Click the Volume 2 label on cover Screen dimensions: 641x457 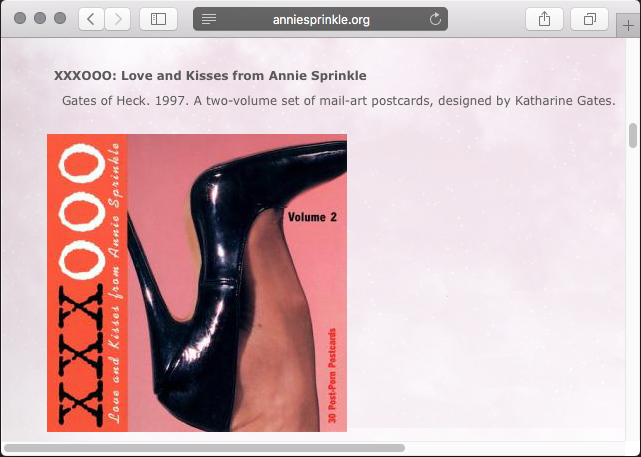[x=312, y=217]
